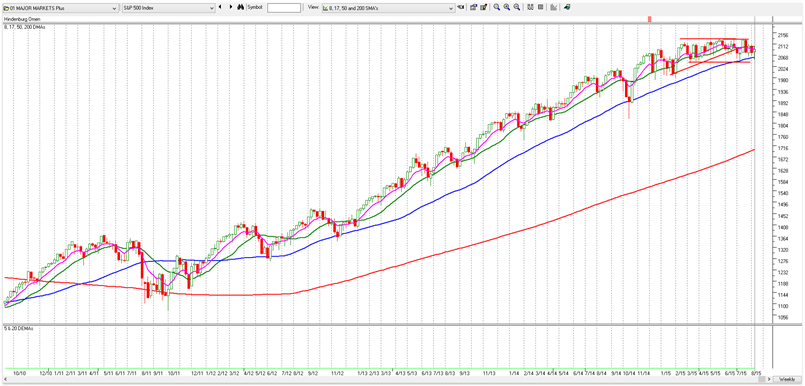Click the first magnifier zoom icon

coord(497,7)
